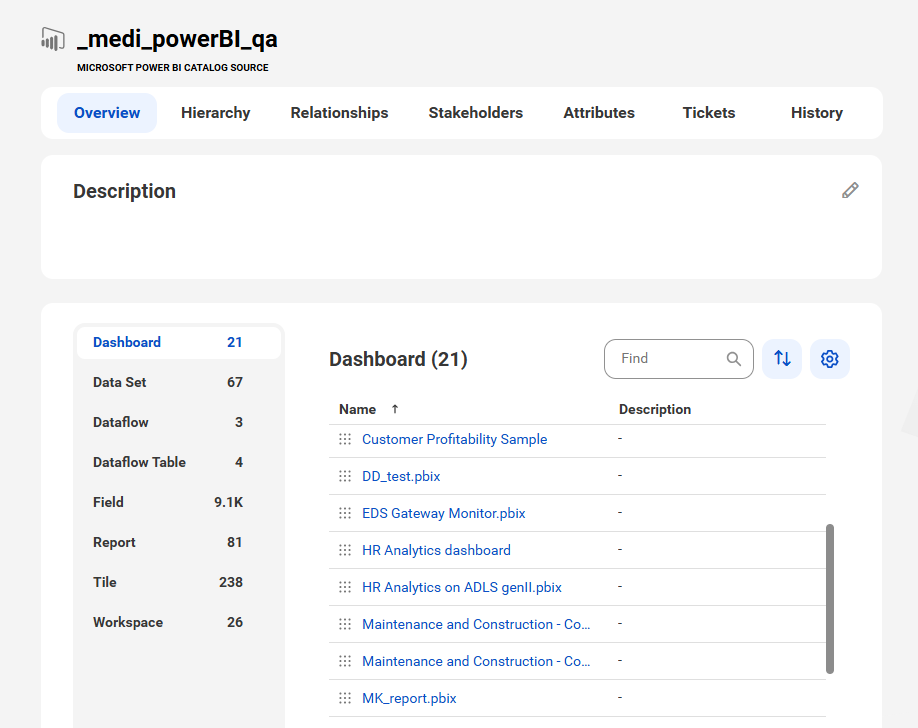Click the search magnifier icon in Find
Image resolution: width=918 pixels, height=728 pixels.
(734, 358)
